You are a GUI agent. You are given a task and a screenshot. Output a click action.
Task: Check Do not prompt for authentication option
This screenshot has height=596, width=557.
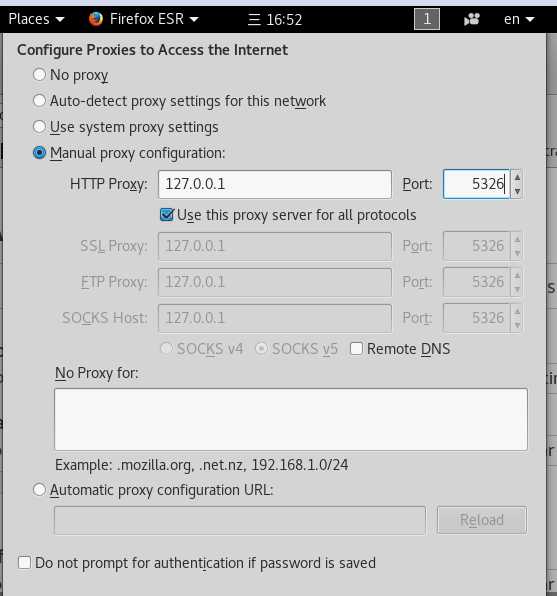[24, 563]
